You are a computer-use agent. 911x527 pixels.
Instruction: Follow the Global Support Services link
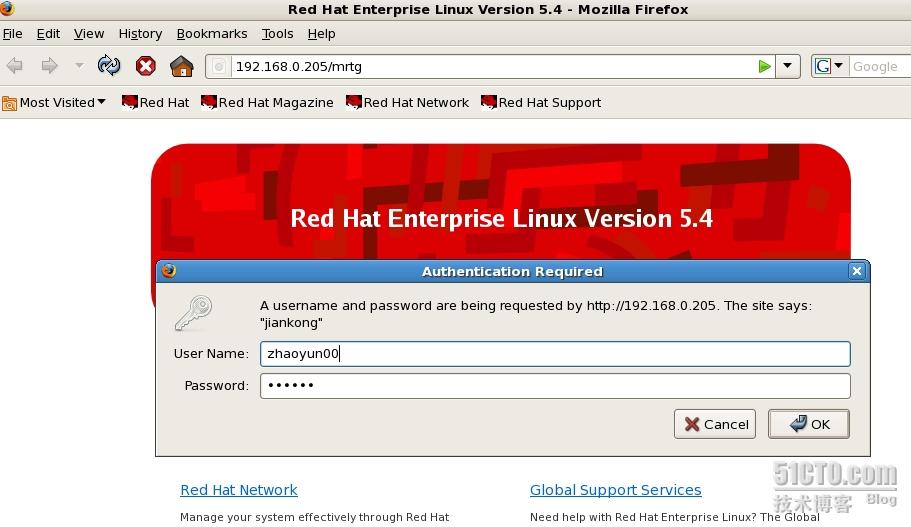click(615, 490)
